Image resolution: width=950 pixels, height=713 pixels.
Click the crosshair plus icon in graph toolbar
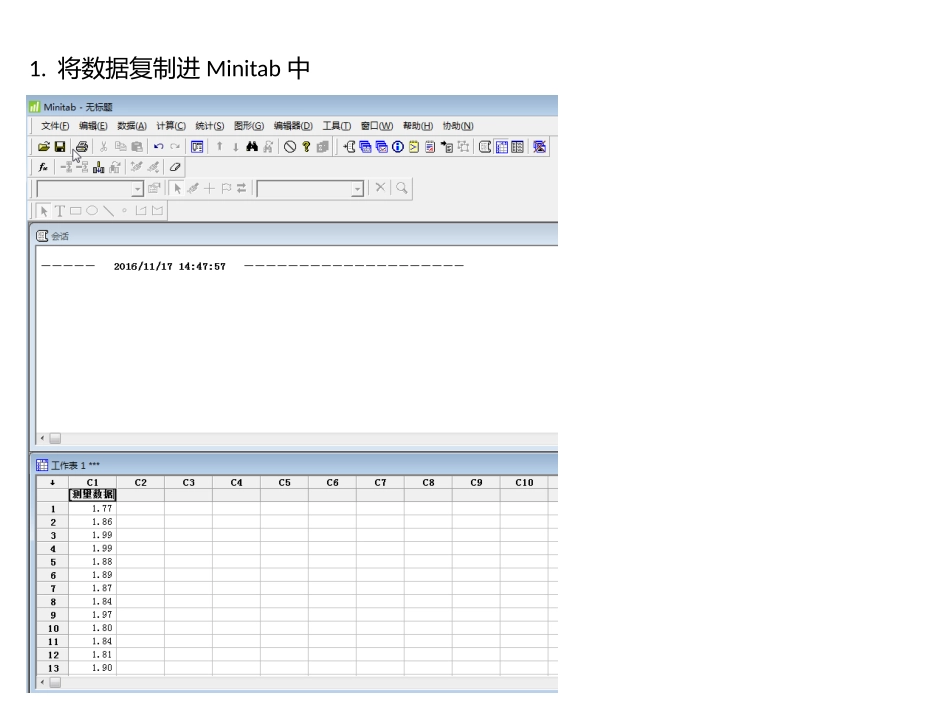coord(209,188)
